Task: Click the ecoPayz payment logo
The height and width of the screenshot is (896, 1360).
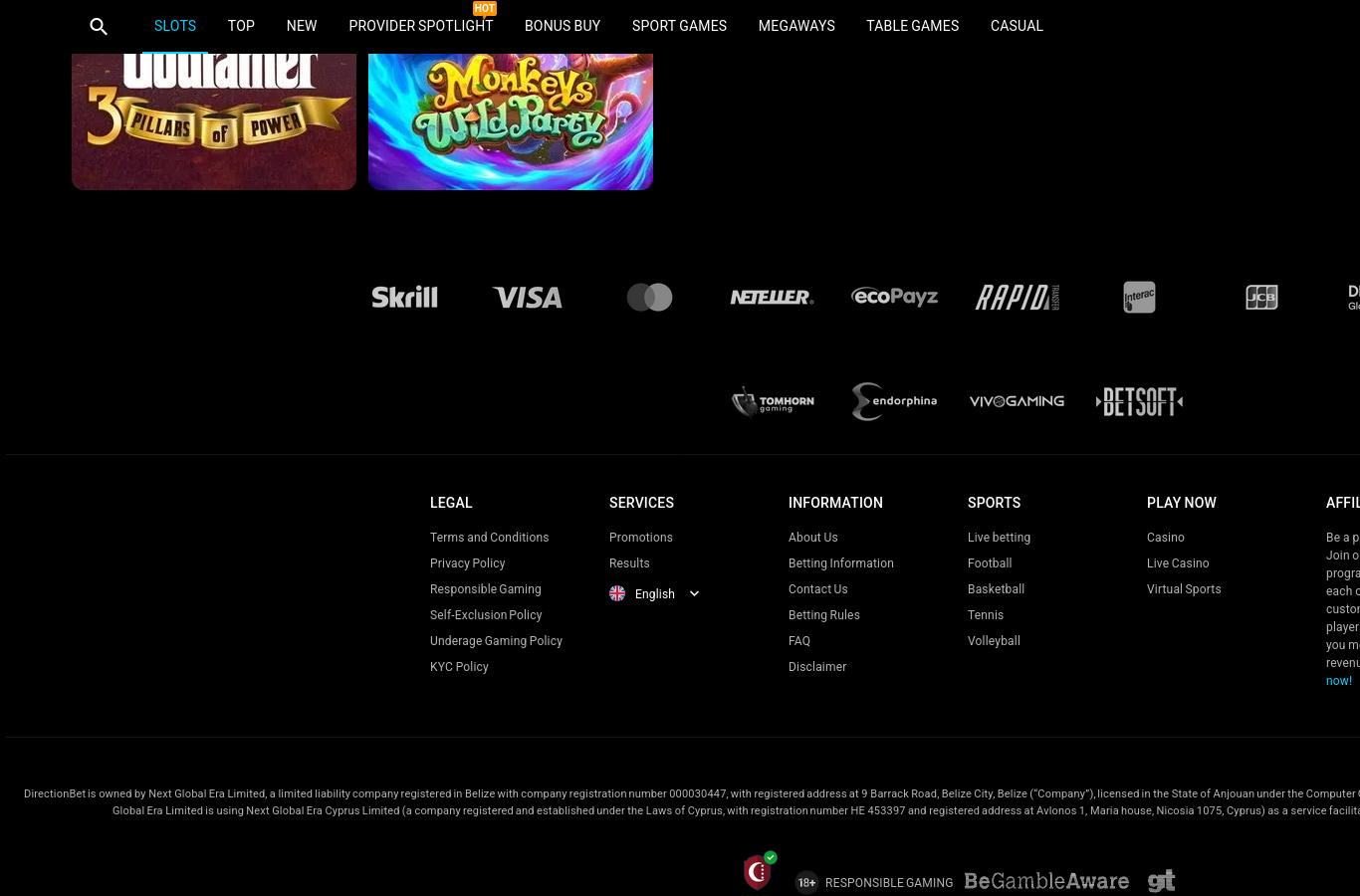Action: (895, 297)
